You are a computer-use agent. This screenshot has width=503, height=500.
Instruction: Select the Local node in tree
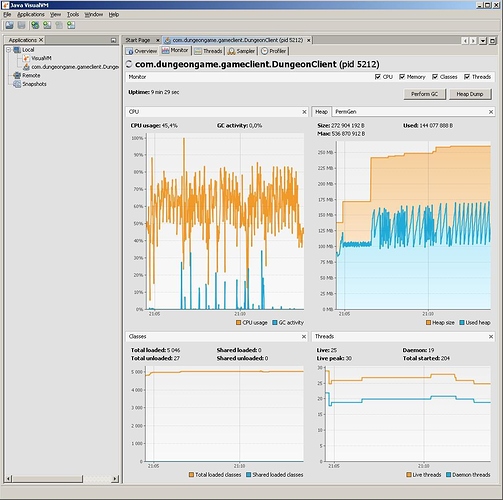[x=24, y=50]
